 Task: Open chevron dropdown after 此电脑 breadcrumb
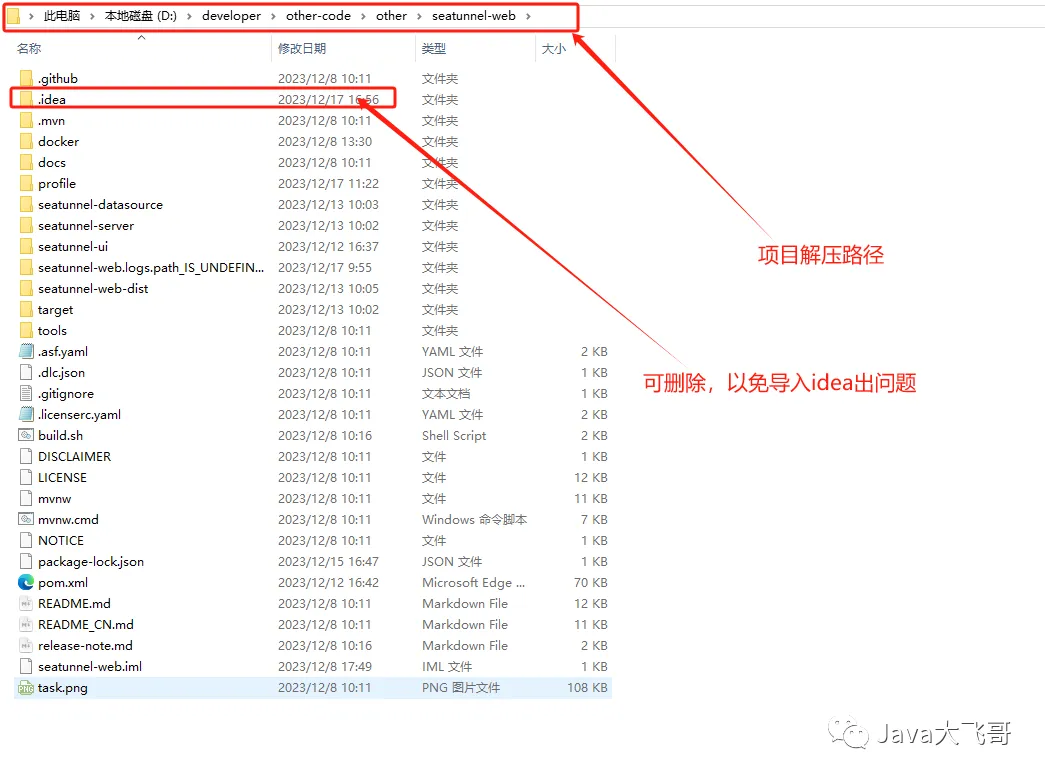pyautogui.click(x=92, y=16)
